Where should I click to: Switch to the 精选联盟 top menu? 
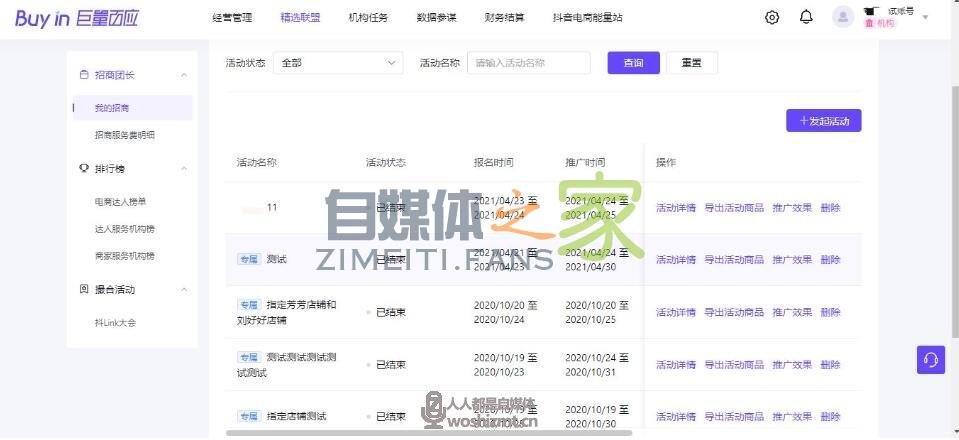point(300,18)
